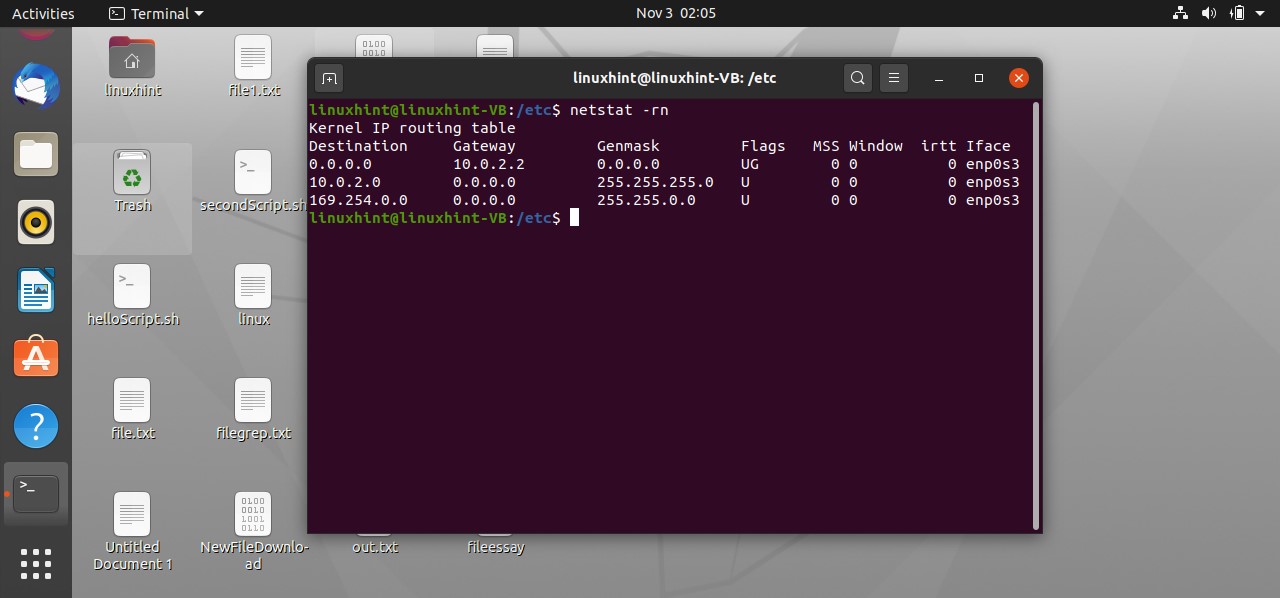Select secondScript.sh on the desktop

pyautogui.click(x=253, y=182)
